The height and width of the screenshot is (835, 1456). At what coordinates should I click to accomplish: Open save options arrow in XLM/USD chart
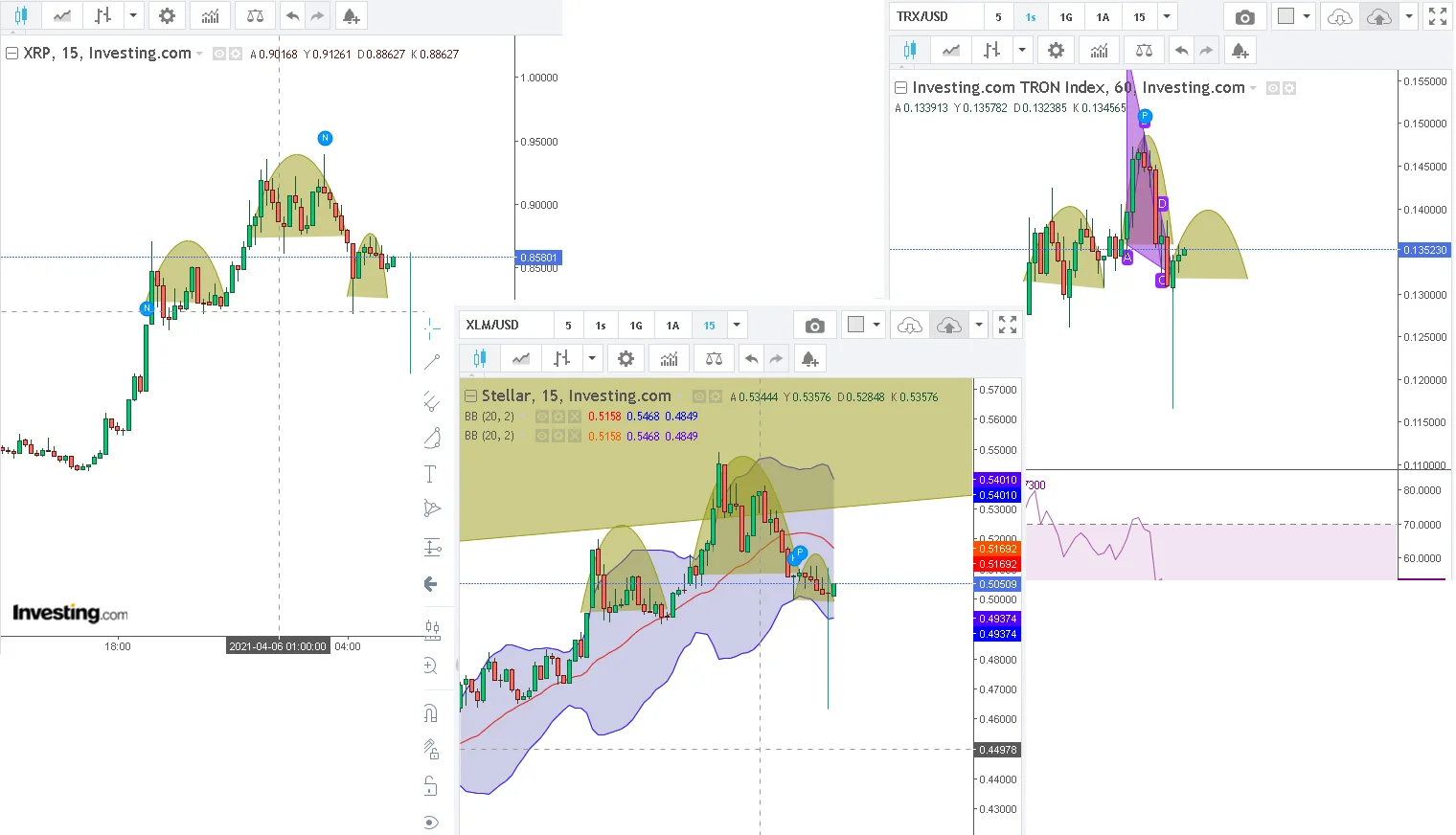pyautogui.click(x=978, y=326)
